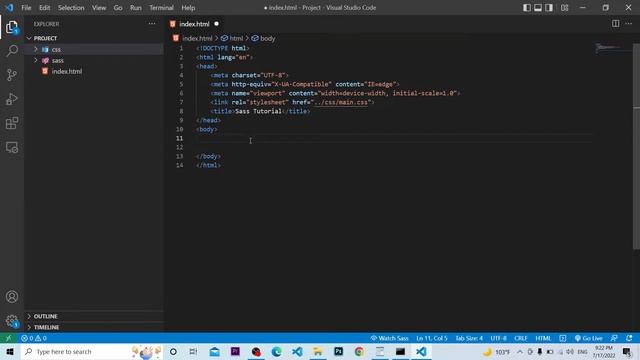The width and height of the screenshot is (640, 360).
Task: Open Cortana circle icon on taskbar
Action: point(173,351)
